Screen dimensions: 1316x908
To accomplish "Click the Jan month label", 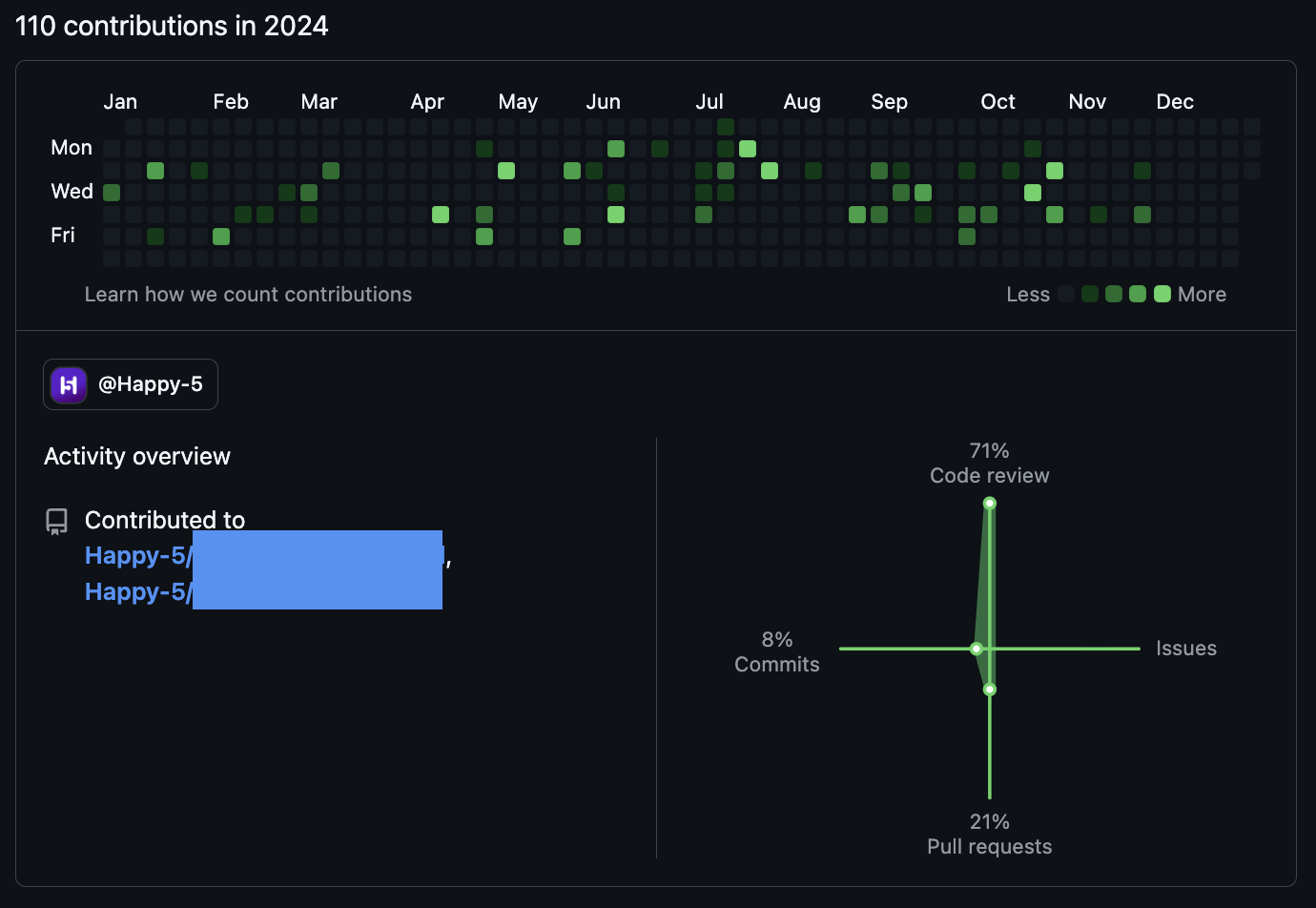I will 120,101.
